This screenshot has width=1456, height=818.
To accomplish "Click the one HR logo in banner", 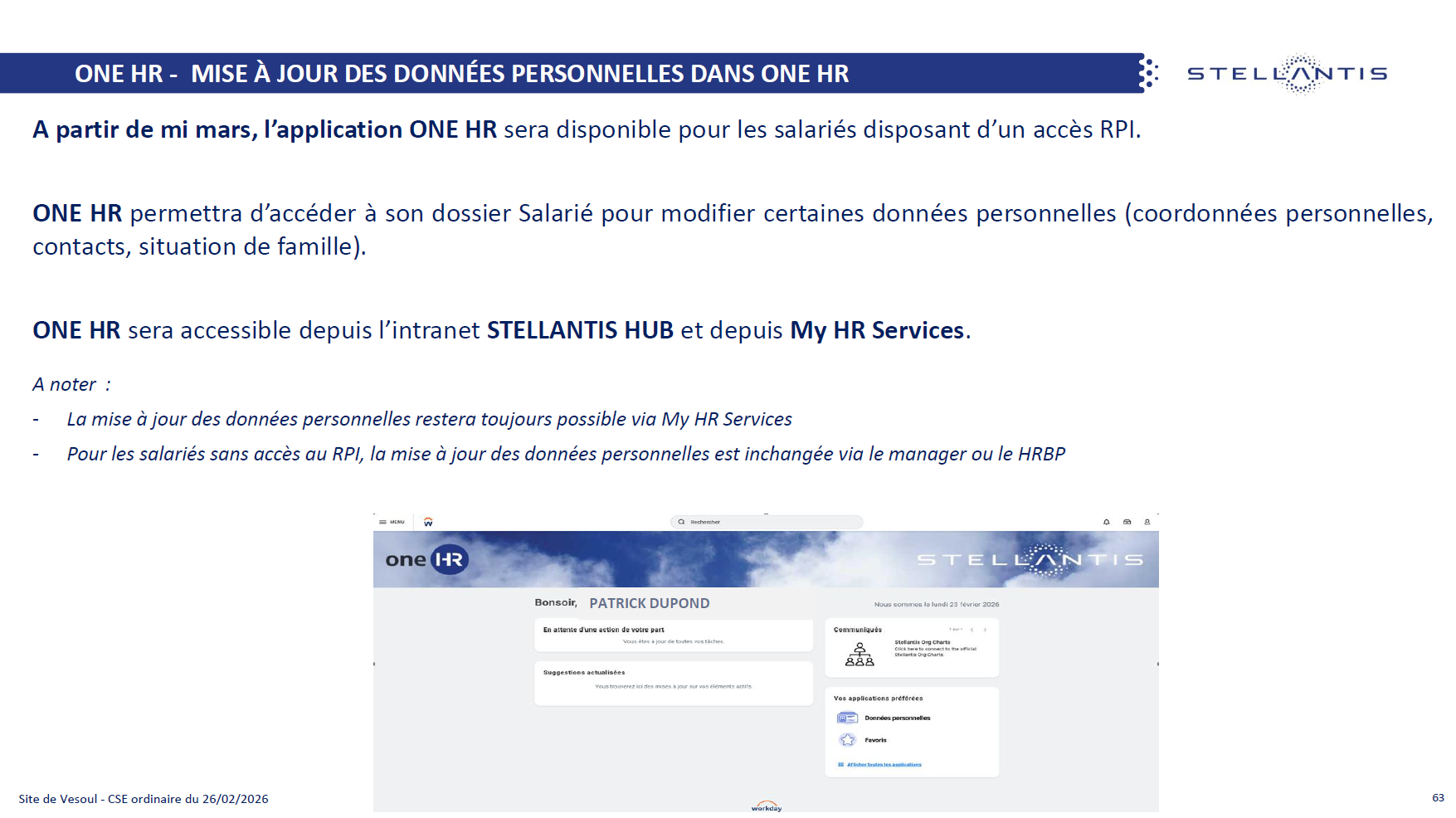I will point(426,559).
